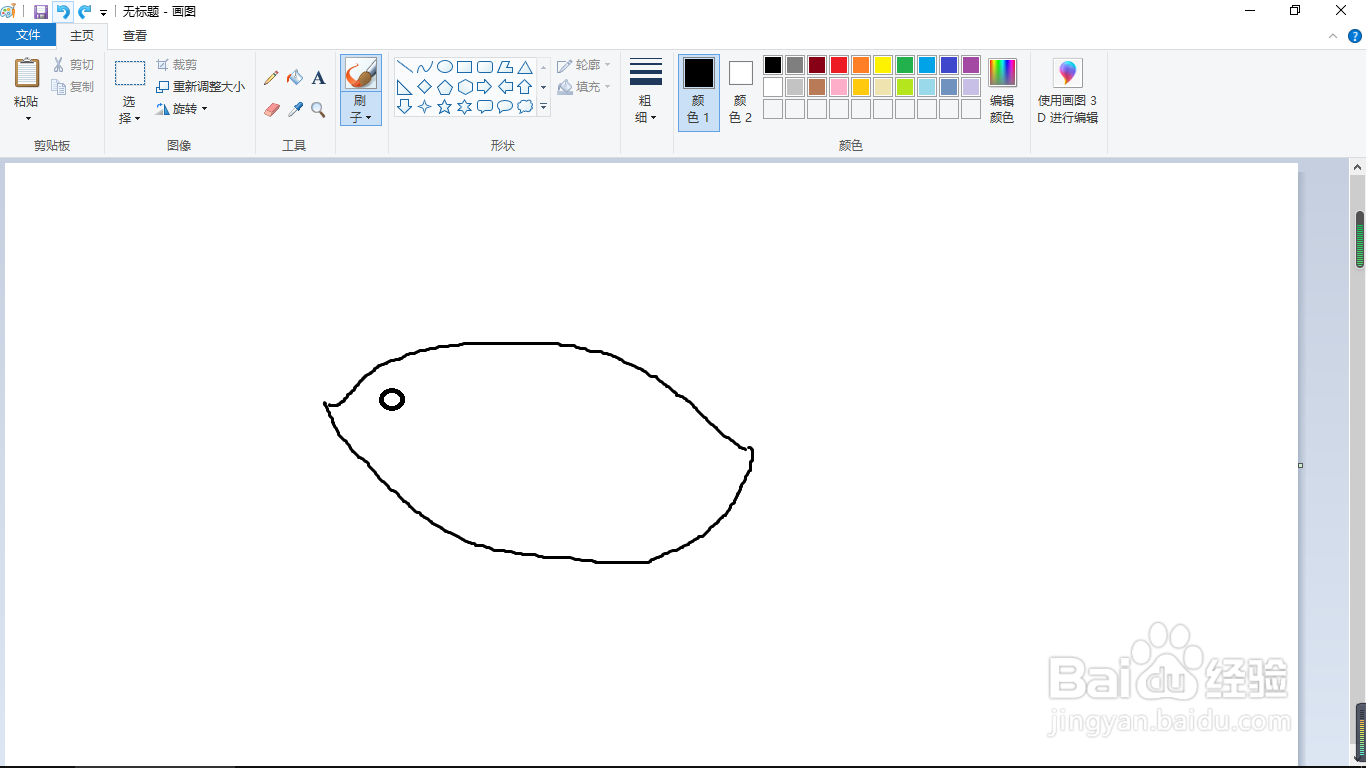Pick the Cloud callout shape
Image resolution: width=1366 pixels, height=768 pixels.
(x=525, y=106)
